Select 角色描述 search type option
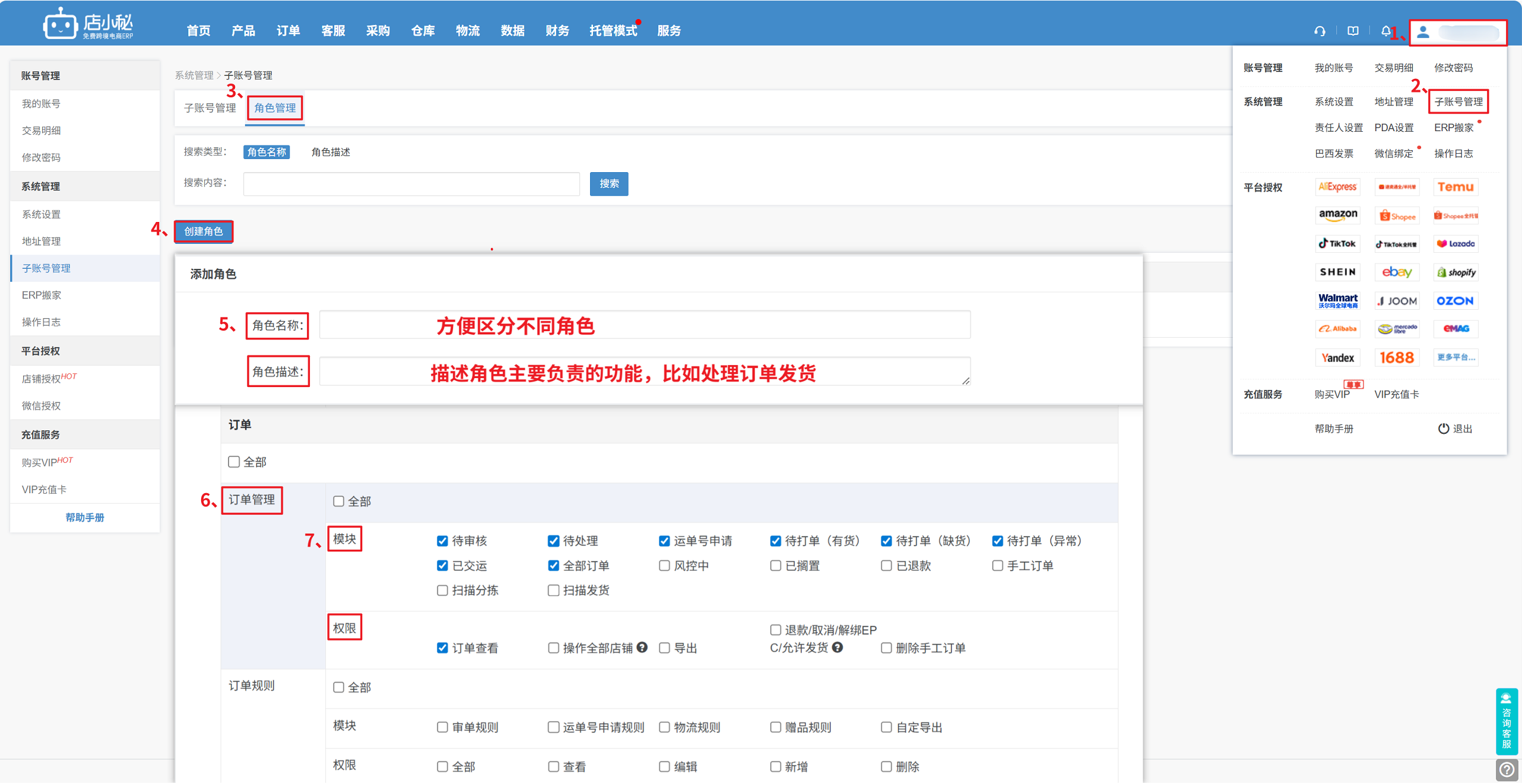Viewport: 1522px width, 784px height. tap(331, 153)
